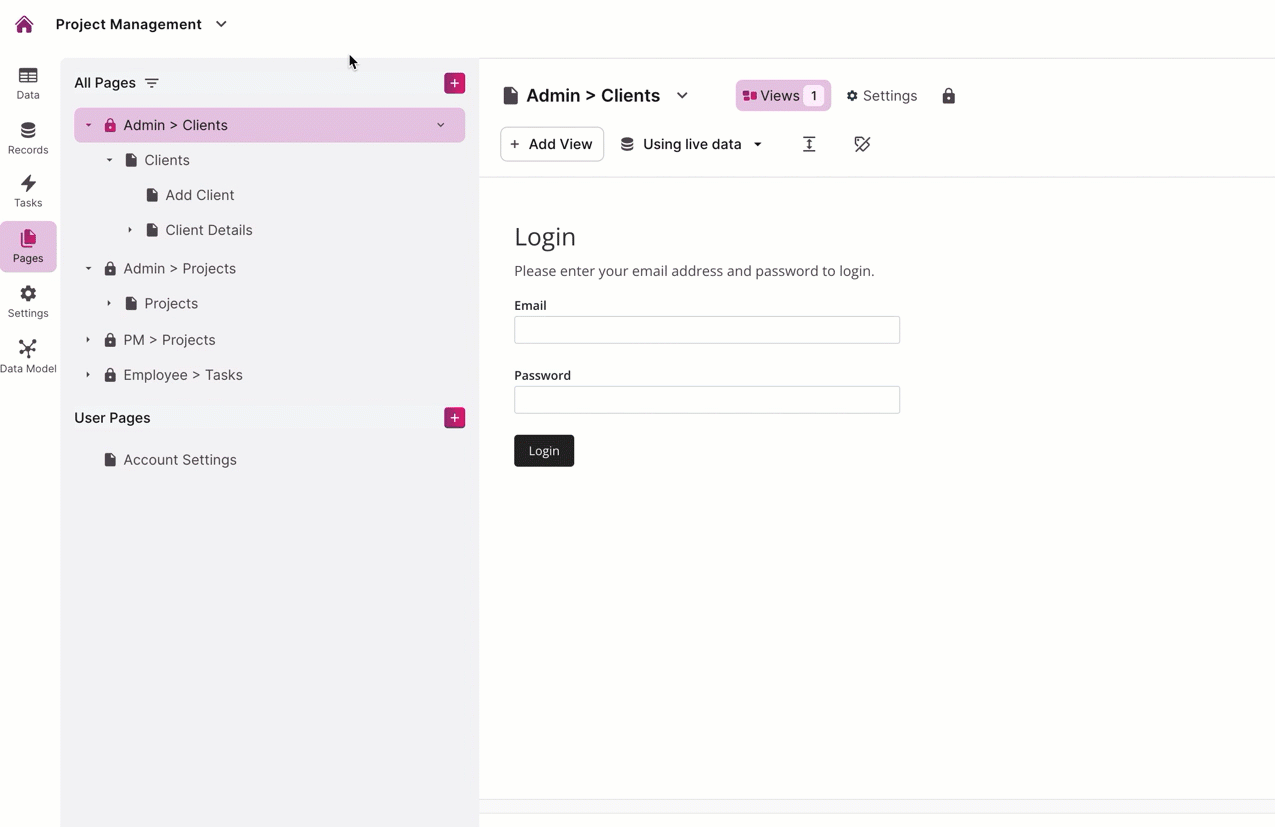Click the filter icon beside All Pages
Image resolution: width=1275 pixels, height=827 pixels.
[x=152, y=83]
